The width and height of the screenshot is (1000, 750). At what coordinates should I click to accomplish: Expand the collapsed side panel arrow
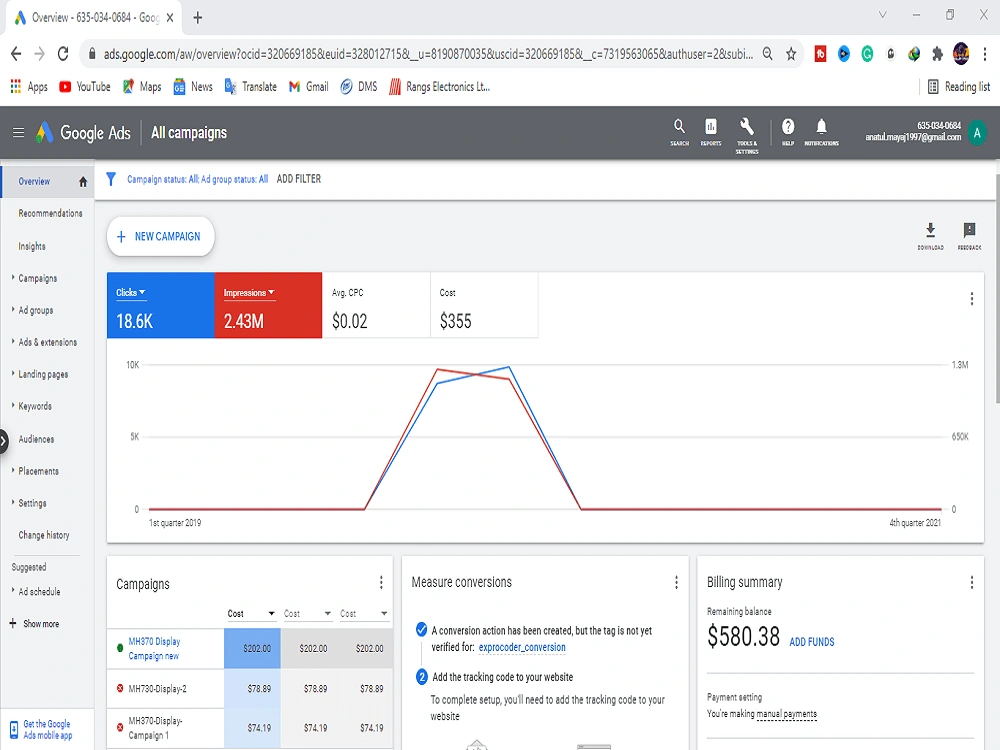pos(3,441)
